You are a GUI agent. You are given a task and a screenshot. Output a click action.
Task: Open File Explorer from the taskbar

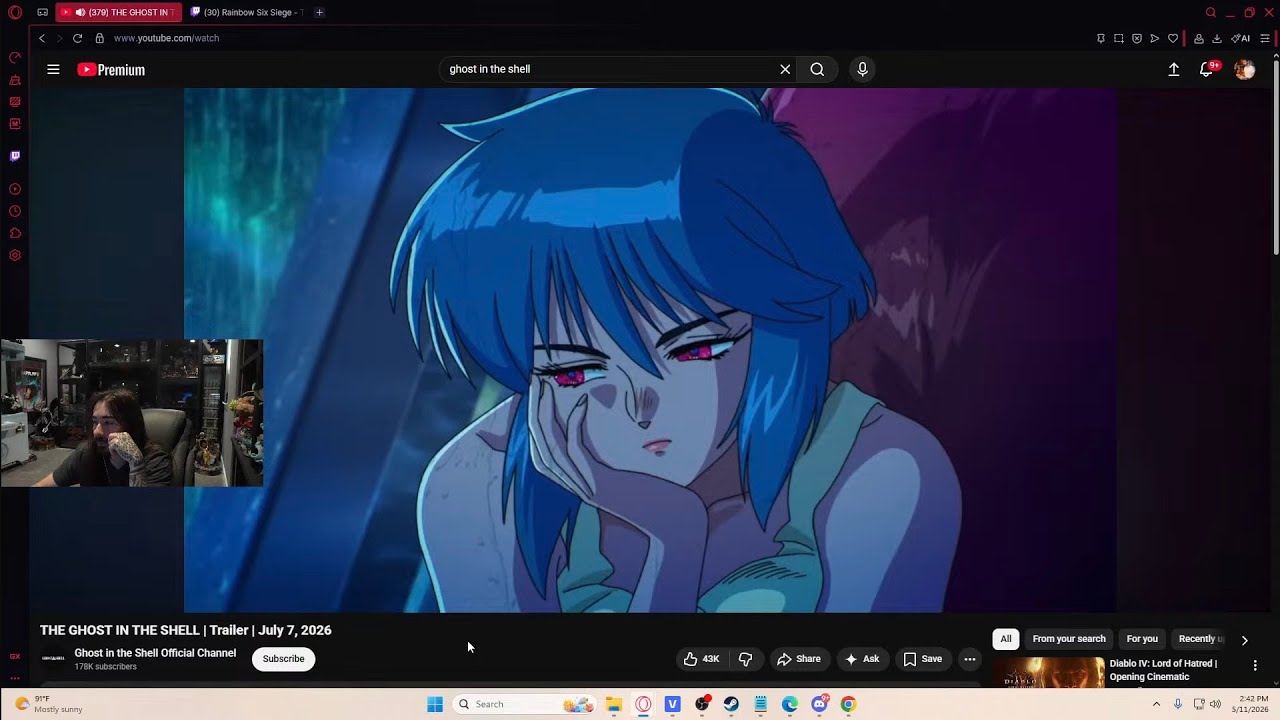pos(614,704)
